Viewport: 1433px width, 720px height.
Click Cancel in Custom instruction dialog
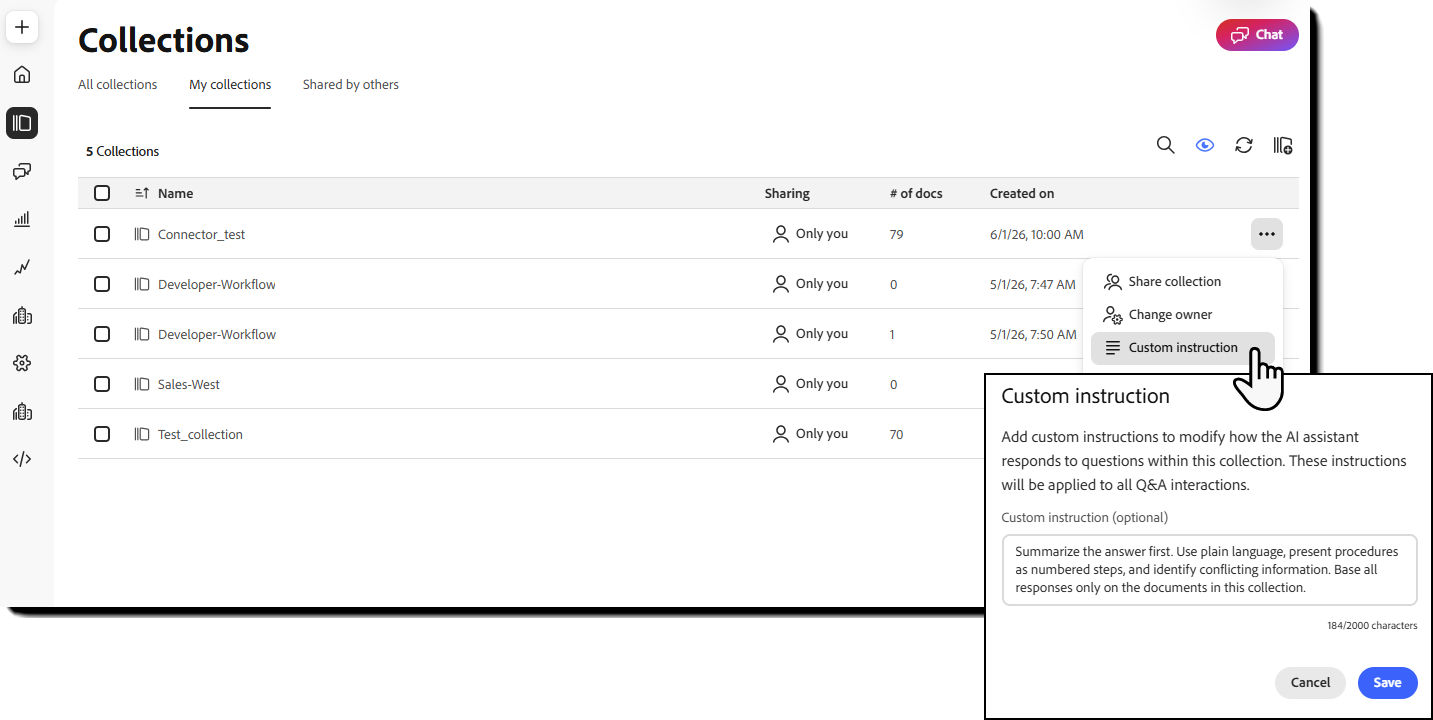(1310, 683)
